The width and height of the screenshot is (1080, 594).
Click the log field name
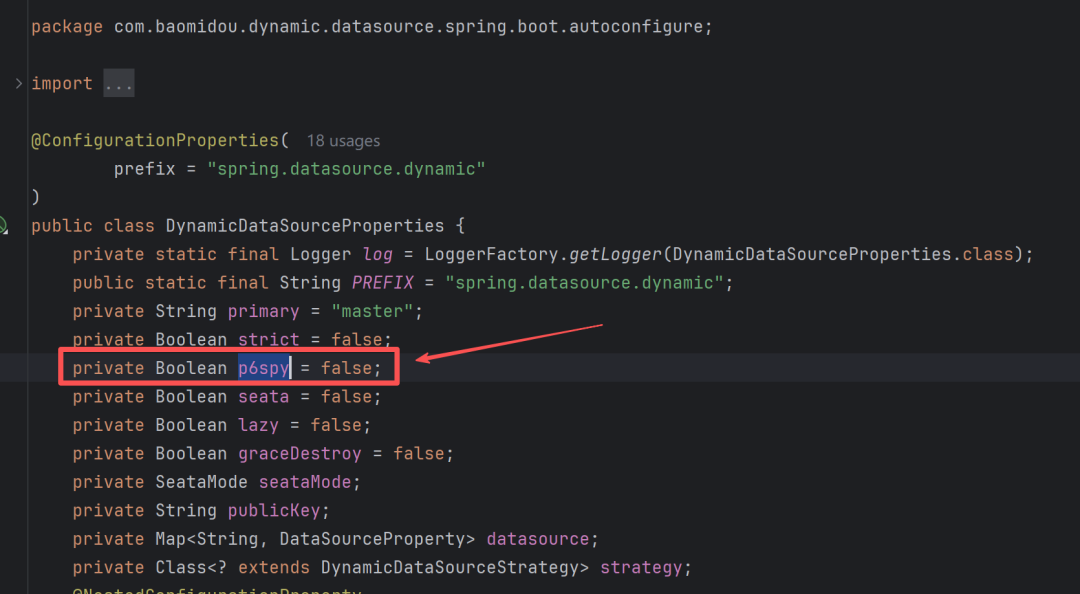(x=377, y=254)
